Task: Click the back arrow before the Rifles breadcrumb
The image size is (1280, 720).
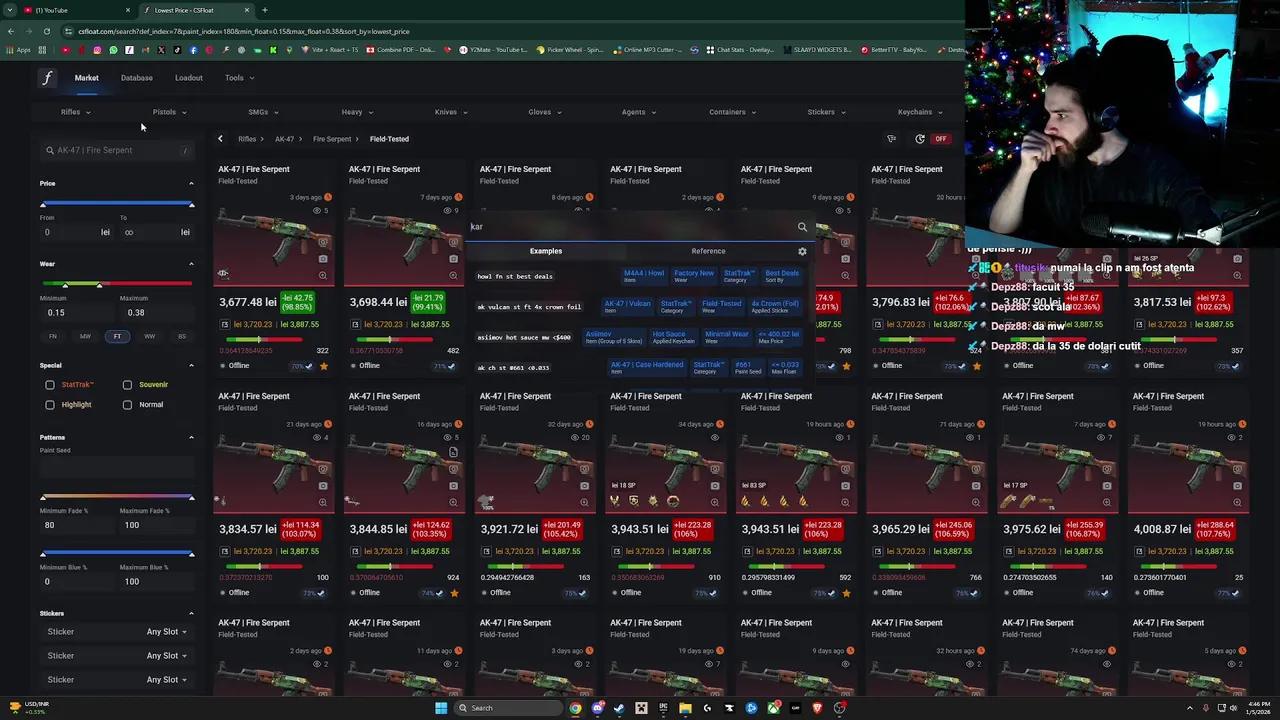Action: point(220,139)
